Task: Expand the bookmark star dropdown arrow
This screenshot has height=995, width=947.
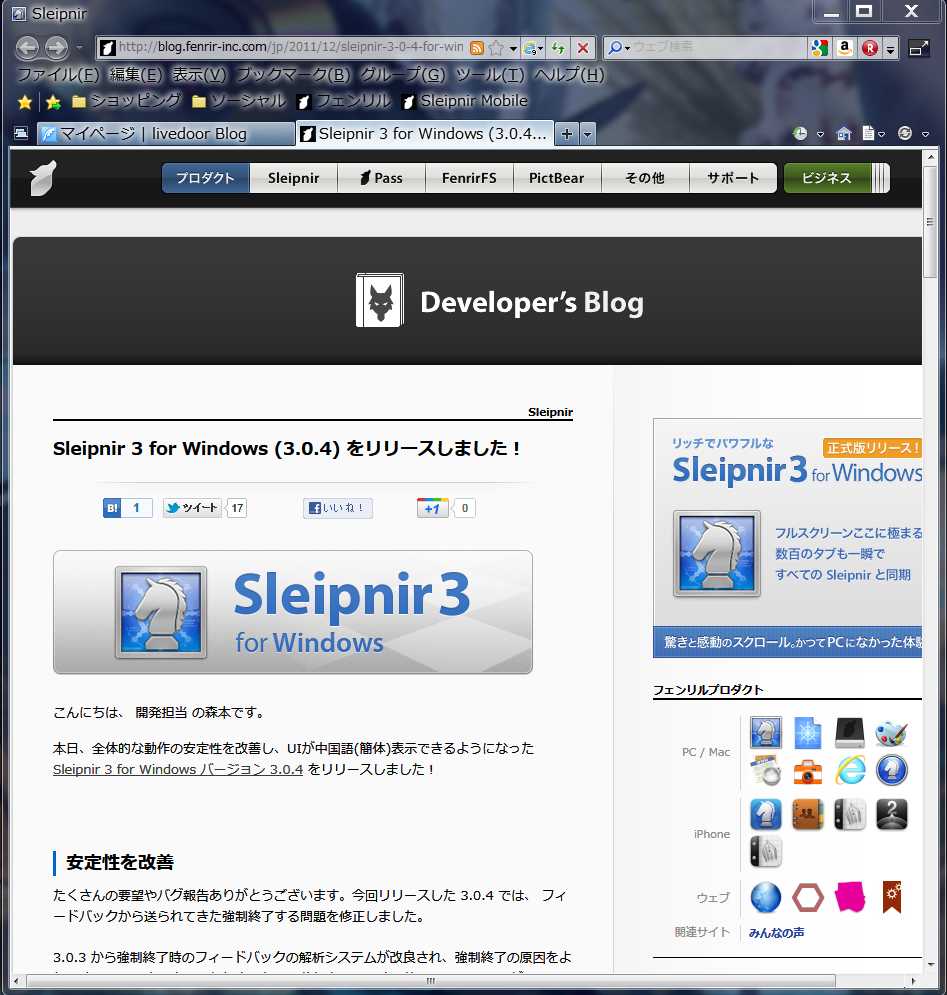Action: pos(513,48)
